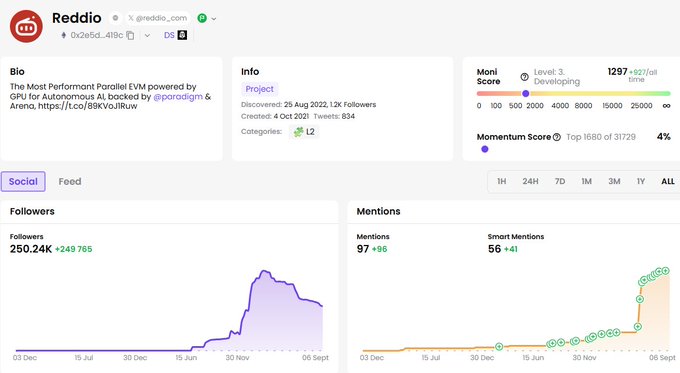Click the Moni Score help question icon

pos(524,77)
